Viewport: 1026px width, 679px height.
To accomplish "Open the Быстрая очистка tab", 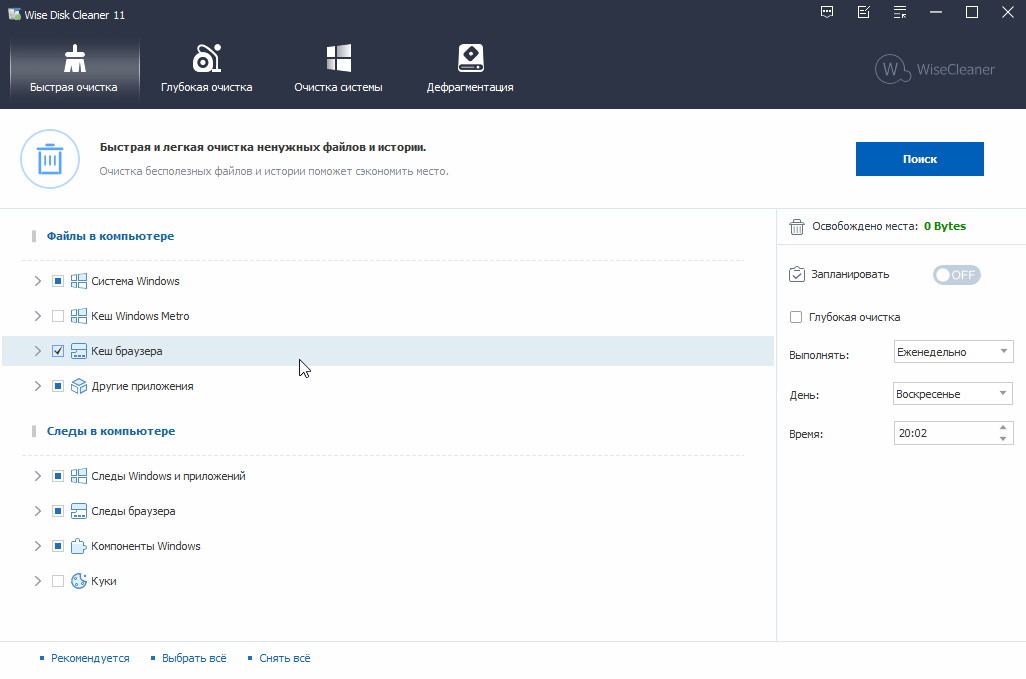I will click(x=74, y=70).
